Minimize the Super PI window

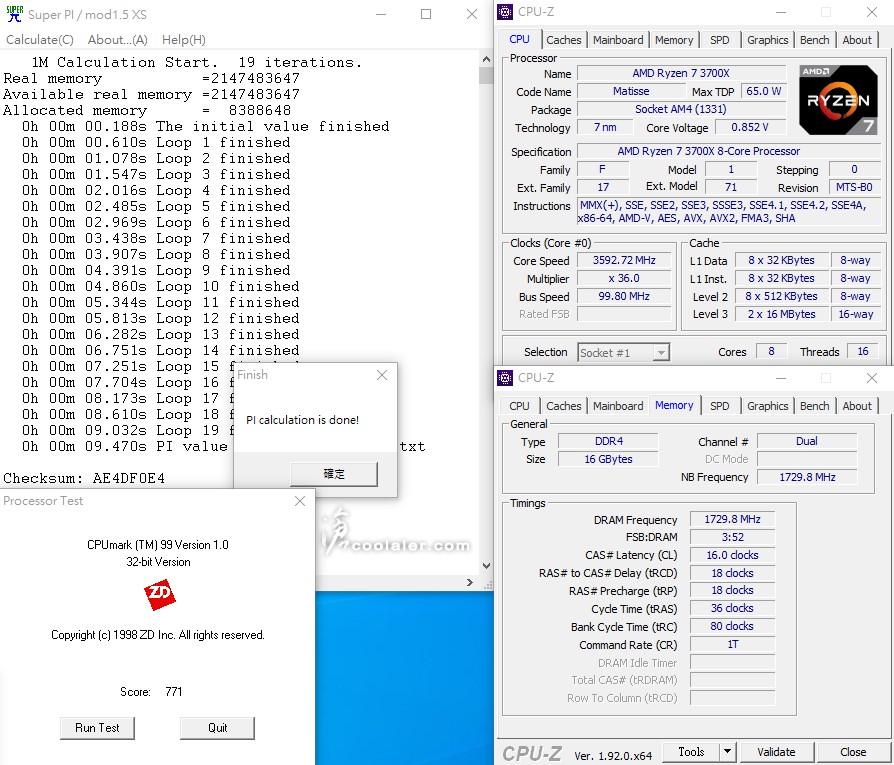click(x=381, y=14)
